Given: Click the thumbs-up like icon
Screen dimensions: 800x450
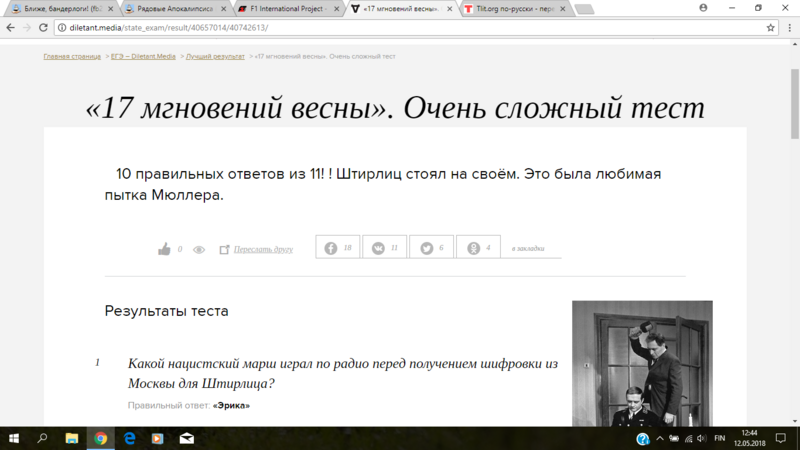Looking at the screenshot, I should pyautogui.click(x=164, y=249).
